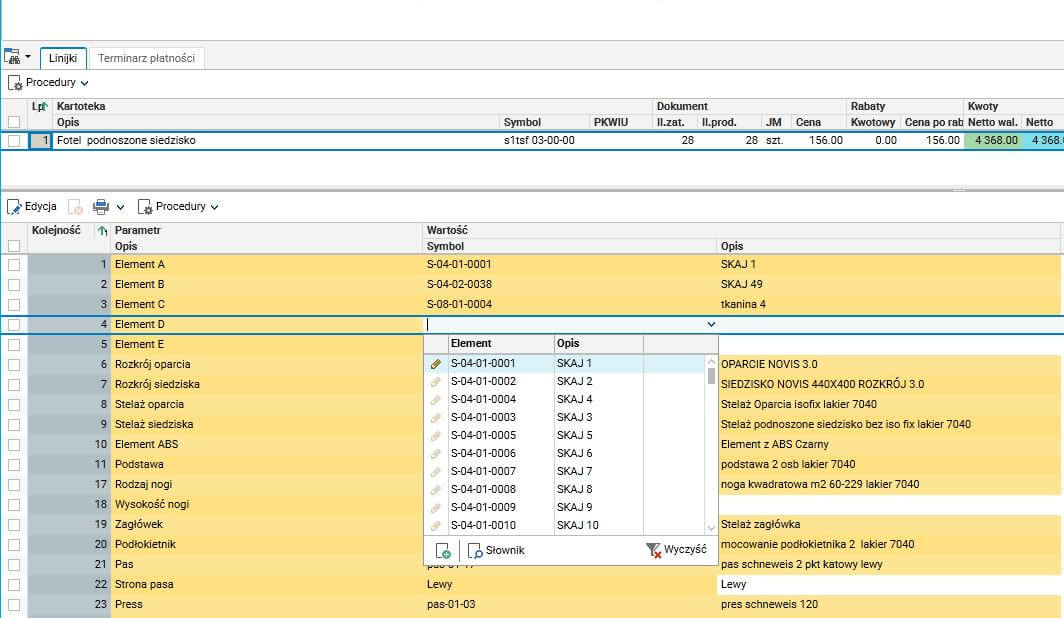This screenshot has width=1064, height=618.
Task: Select the Linijki tab
Action: (64, 58)
